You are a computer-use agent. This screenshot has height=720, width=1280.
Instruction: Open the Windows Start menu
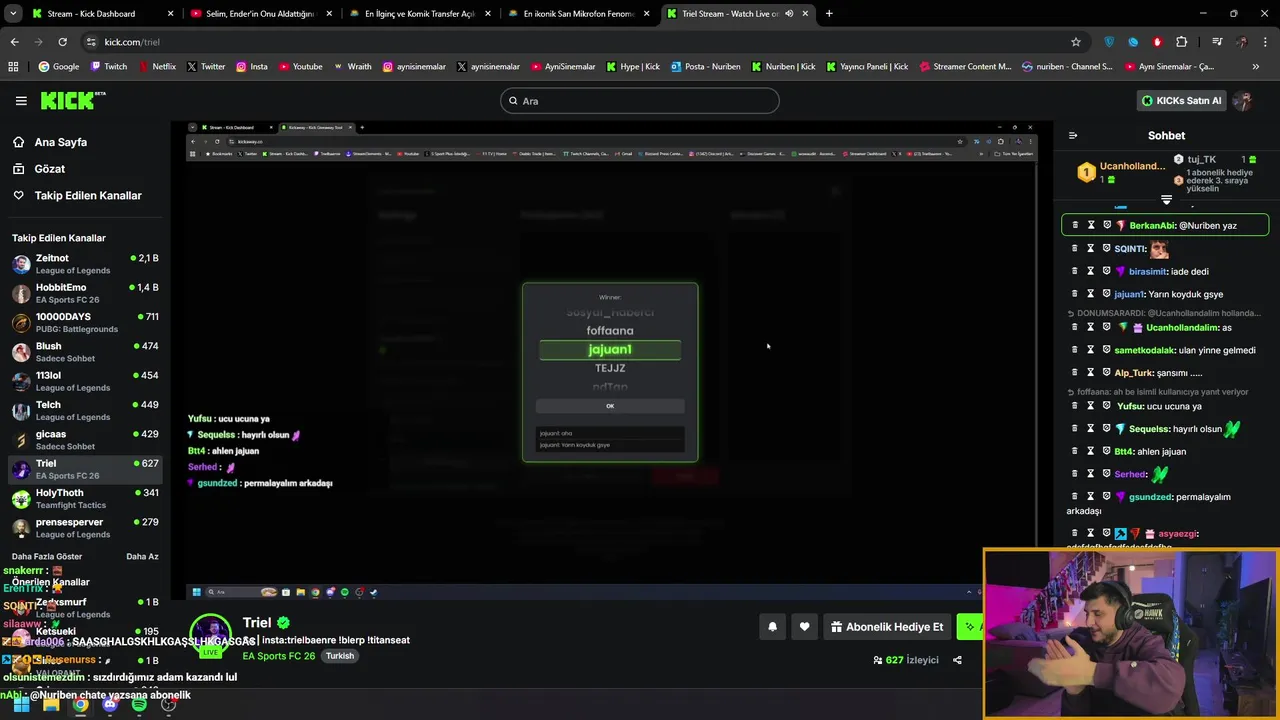click(x=21, y=704)
